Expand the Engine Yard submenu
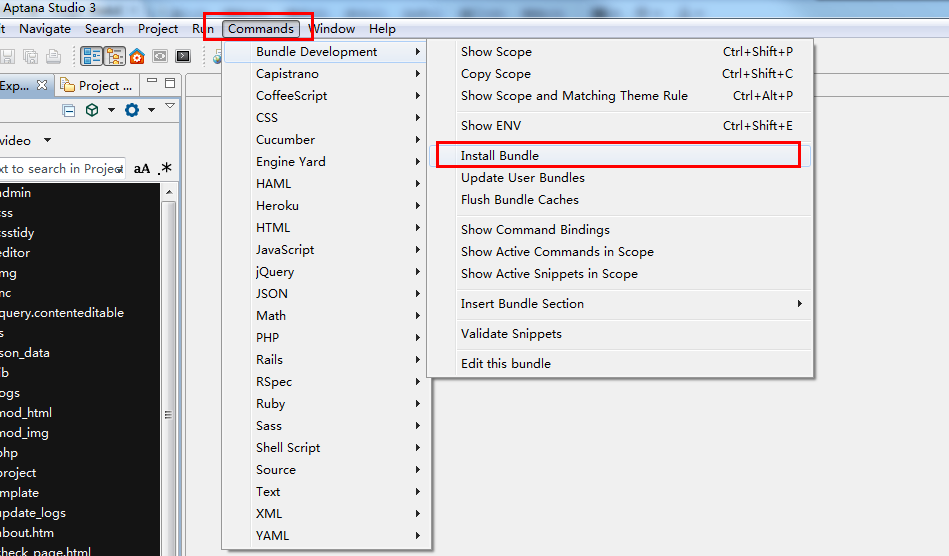This screenshot has width=949, height=556. point(325,162)
